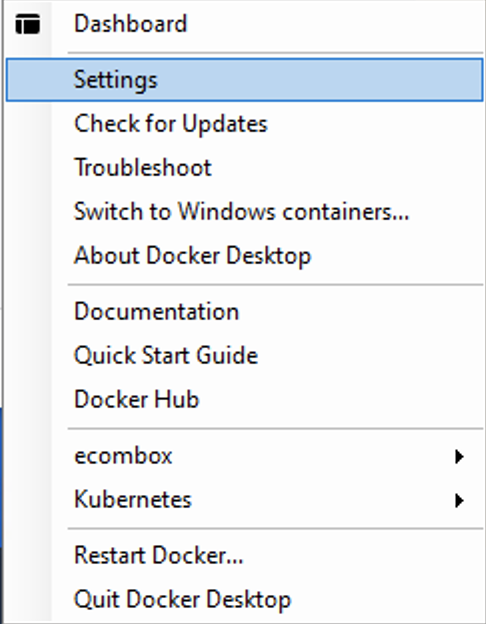Expand the ecombox submenu arrow

tap(459, 456)
